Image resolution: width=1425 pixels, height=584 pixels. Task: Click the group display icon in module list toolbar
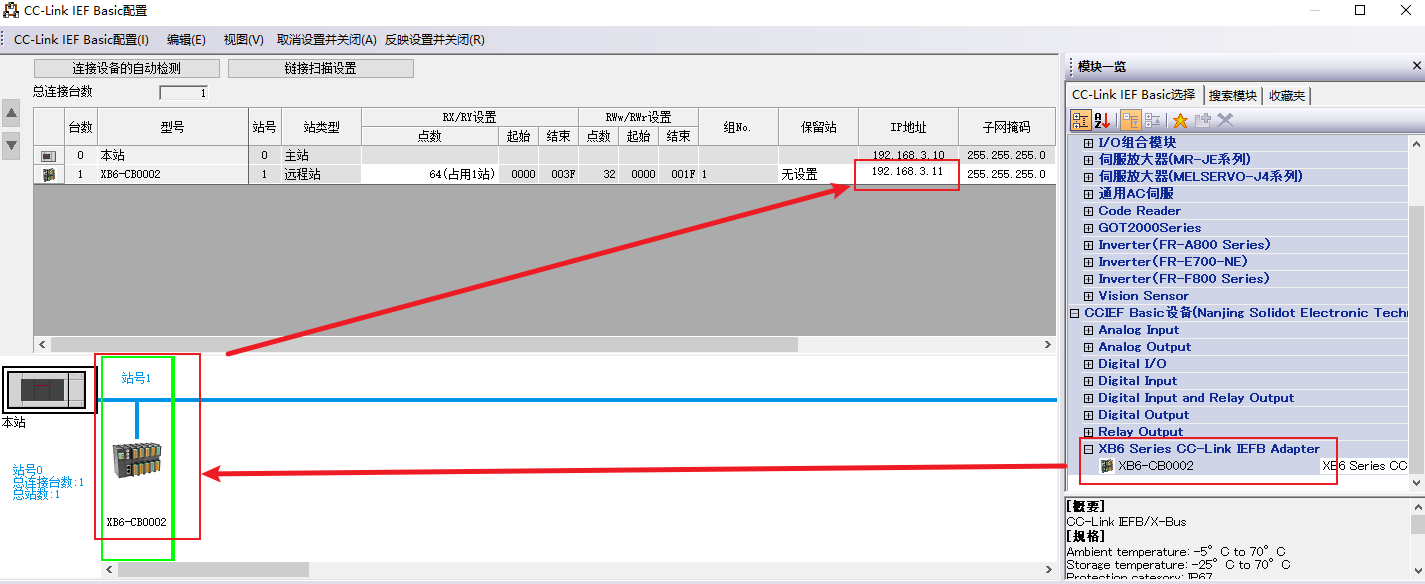1080,119
